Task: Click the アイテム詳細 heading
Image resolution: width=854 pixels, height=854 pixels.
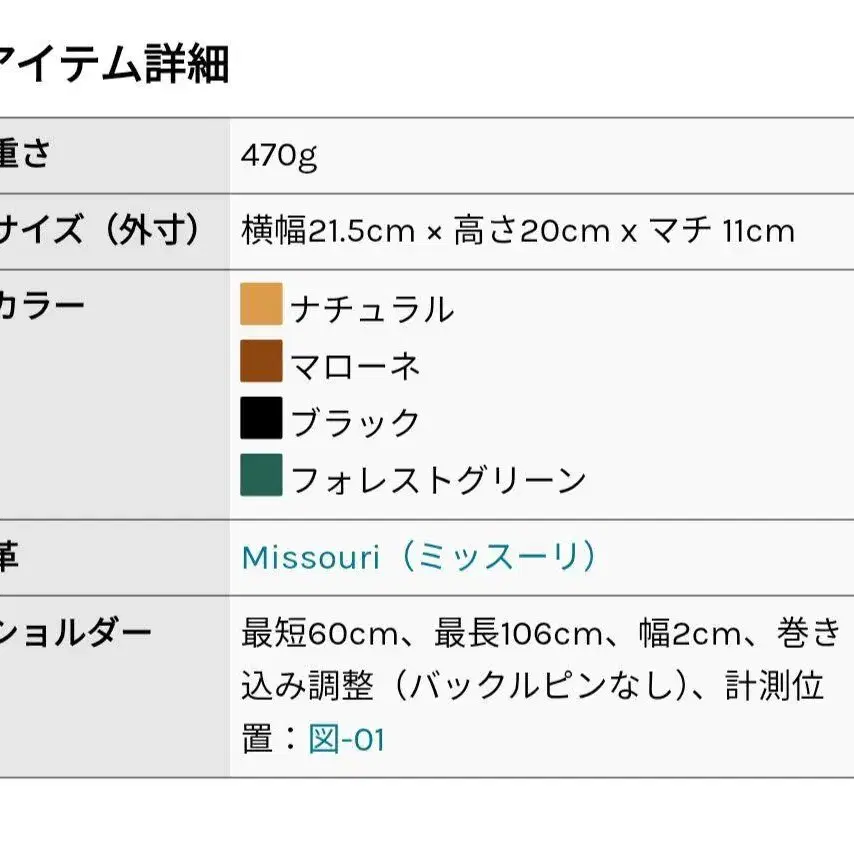Action: 113,65
